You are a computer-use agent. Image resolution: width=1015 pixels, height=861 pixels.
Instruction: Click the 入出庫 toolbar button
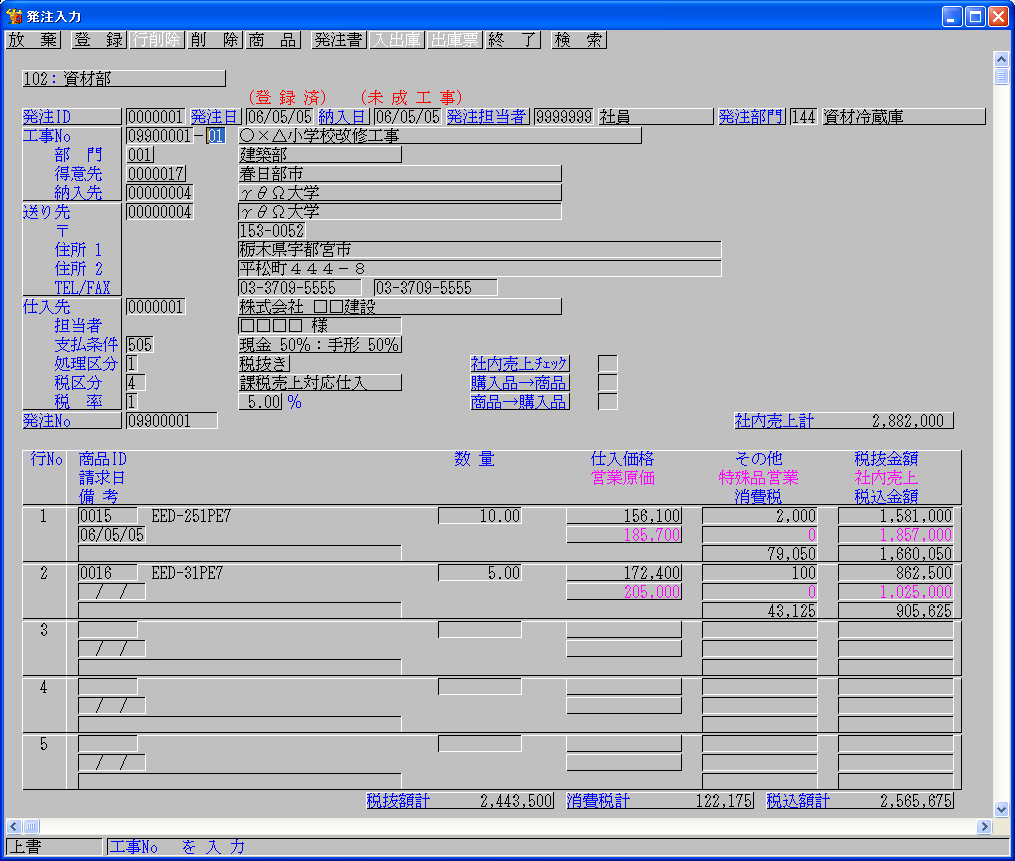[397, 40]
